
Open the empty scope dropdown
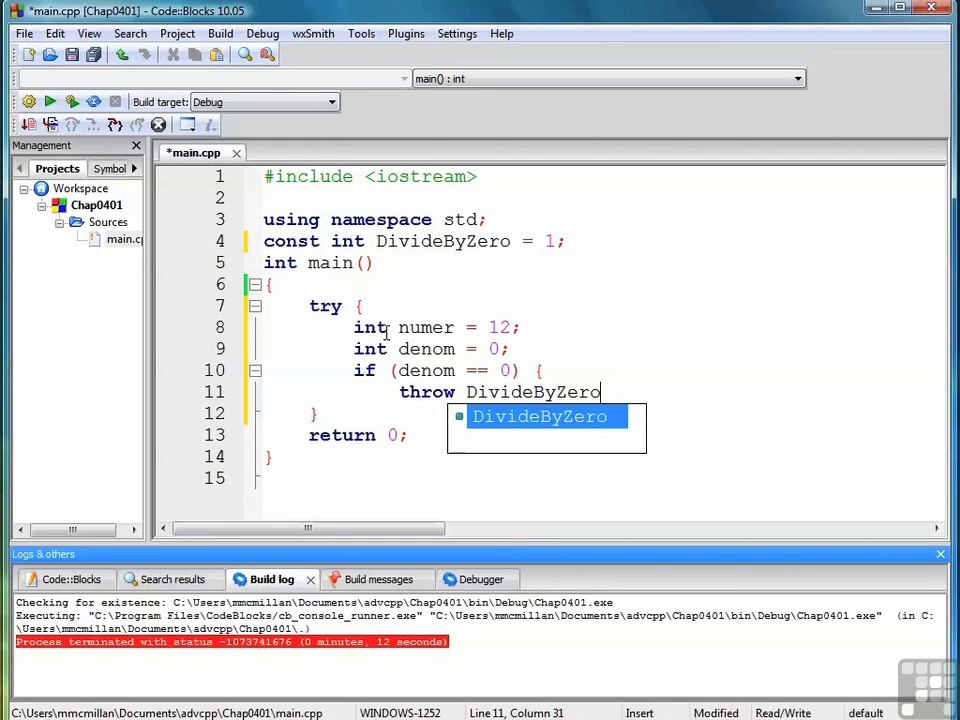point(214,79)
